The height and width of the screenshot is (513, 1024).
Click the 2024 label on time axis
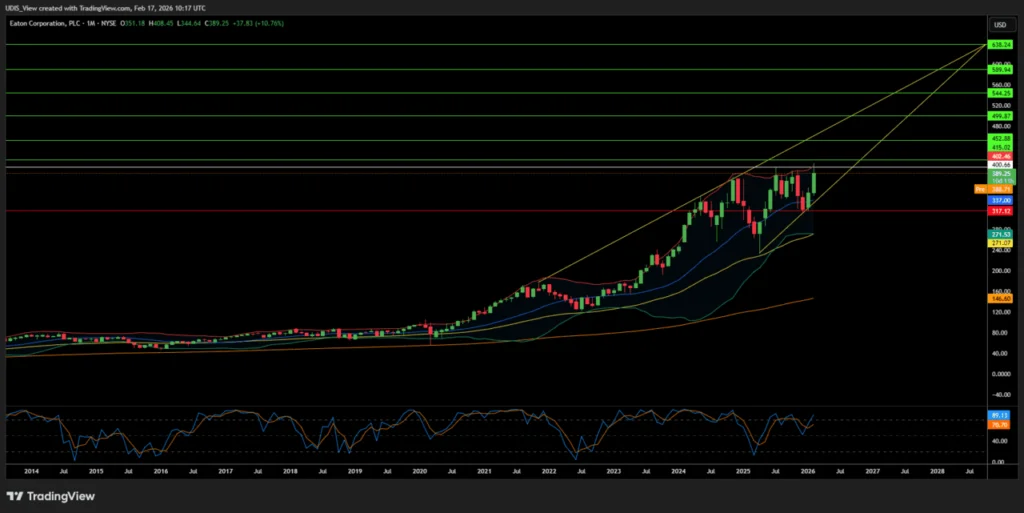click(x=679, y=471)
